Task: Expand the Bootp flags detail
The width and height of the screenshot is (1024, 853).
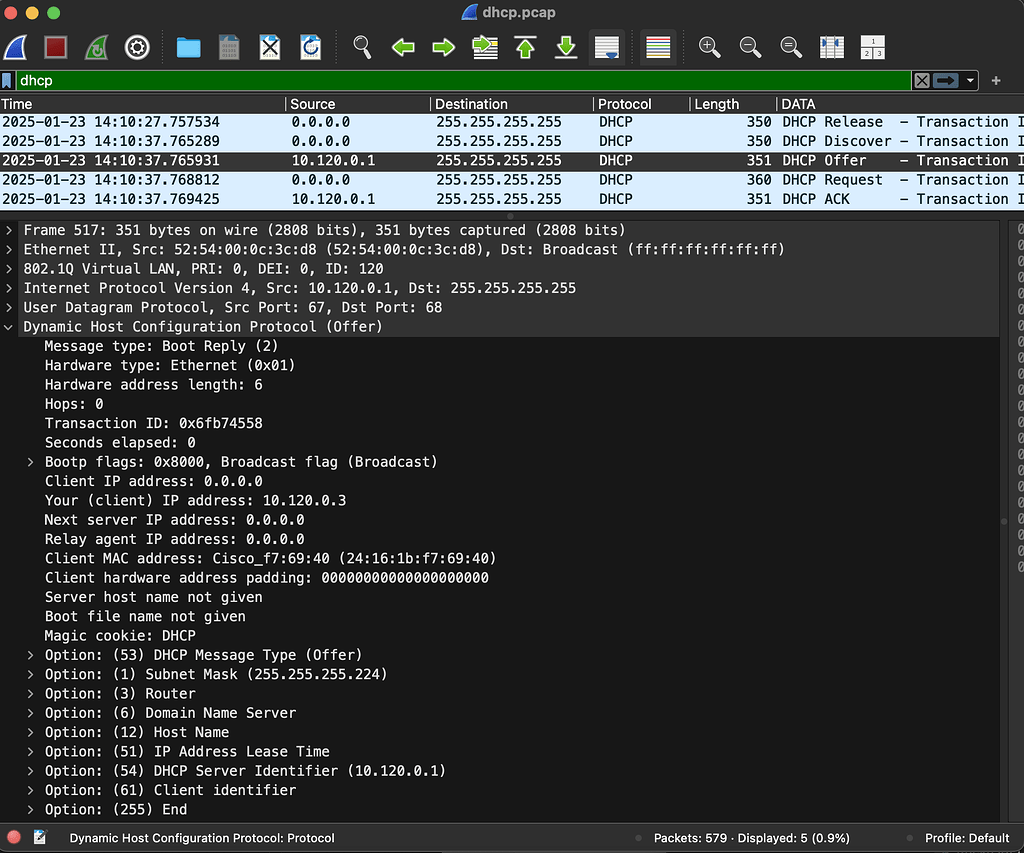Action: [x=29, y=461]
